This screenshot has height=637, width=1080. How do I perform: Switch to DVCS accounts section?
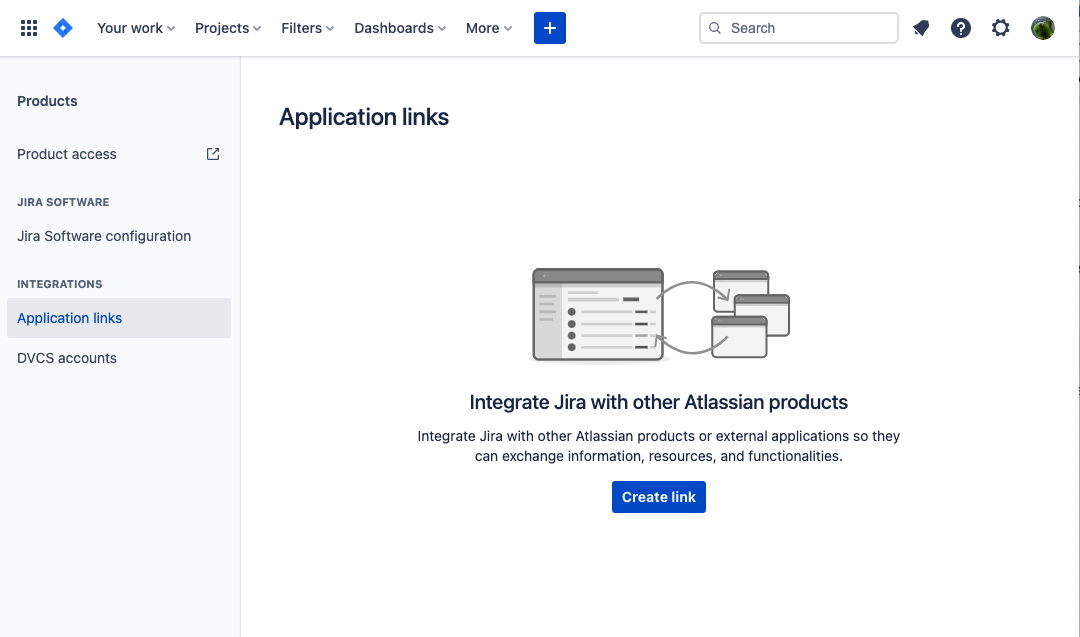(x=66, y=357)
